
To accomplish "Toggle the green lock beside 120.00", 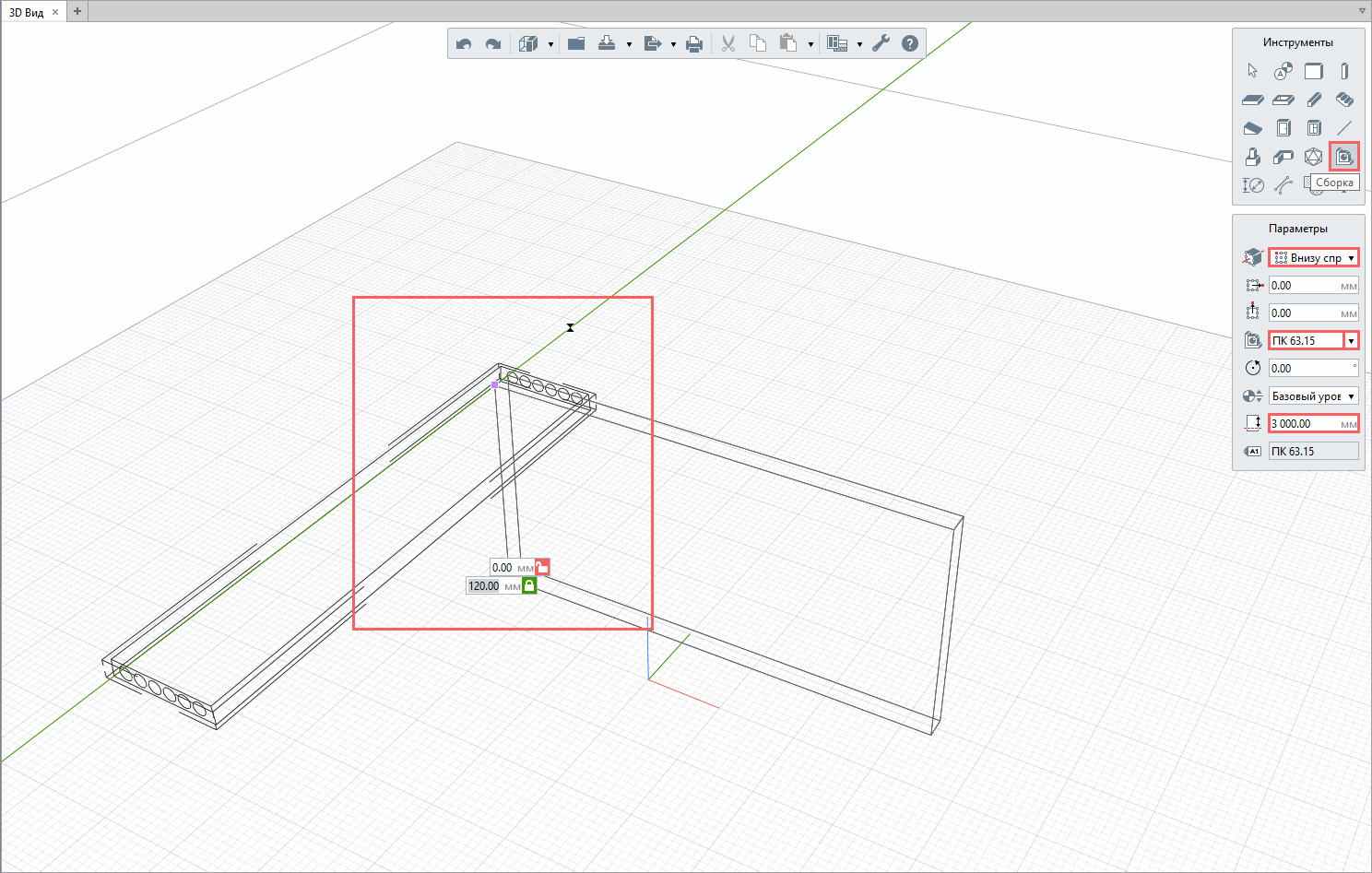I will [x=529, y=585].
